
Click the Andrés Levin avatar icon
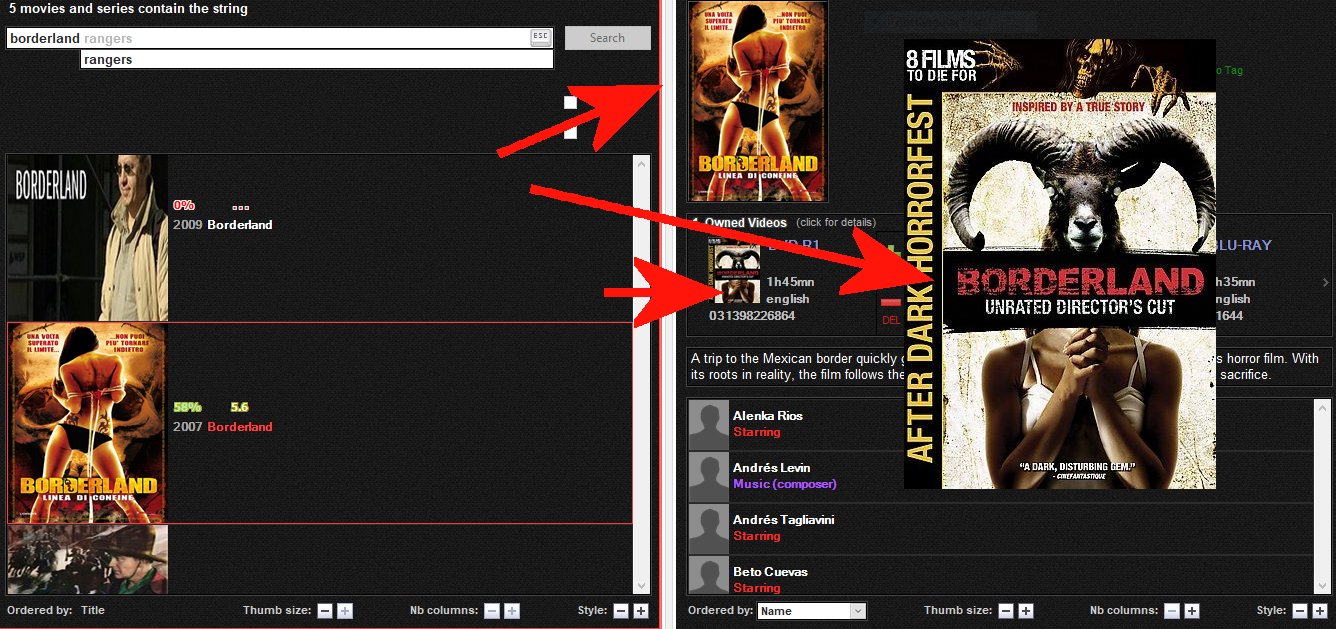pos(709,476)
